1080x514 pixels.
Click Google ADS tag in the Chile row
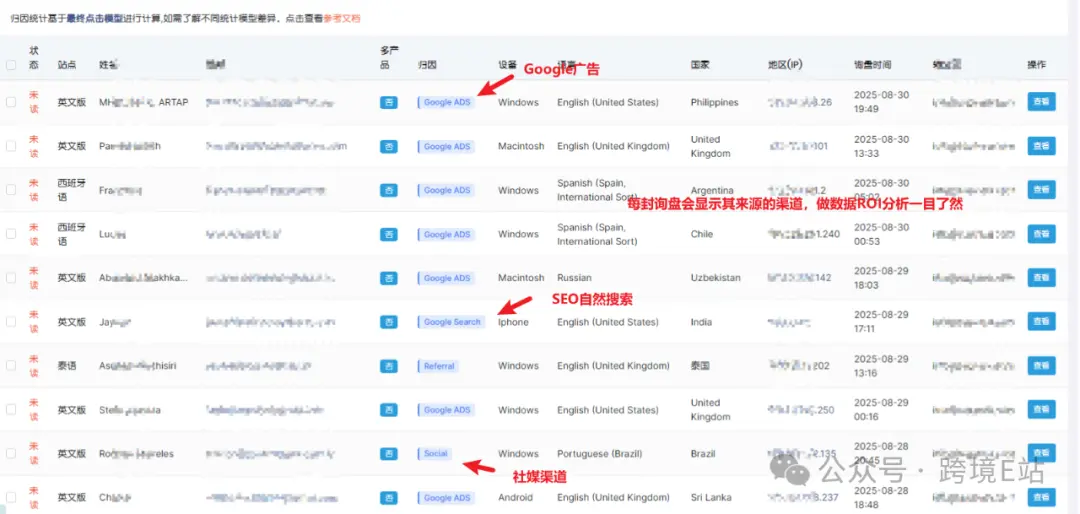446,234
